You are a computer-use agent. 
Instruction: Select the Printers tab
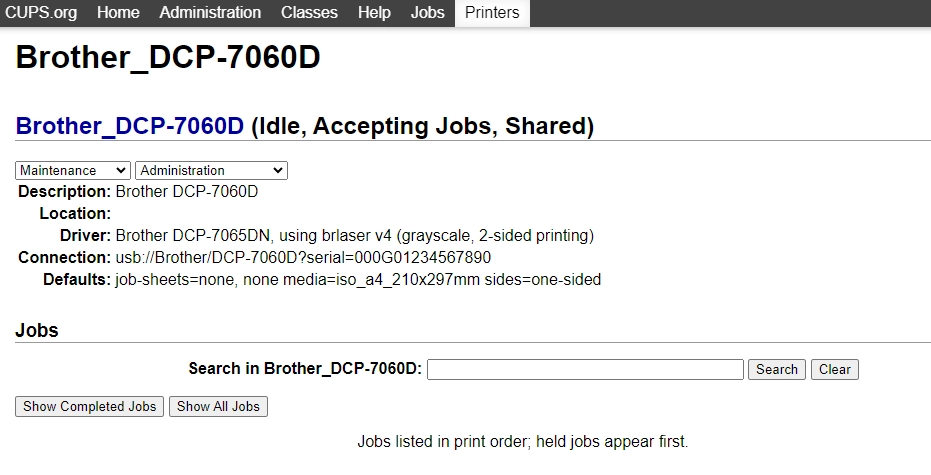pyautogui.click(x=492, y=13)
